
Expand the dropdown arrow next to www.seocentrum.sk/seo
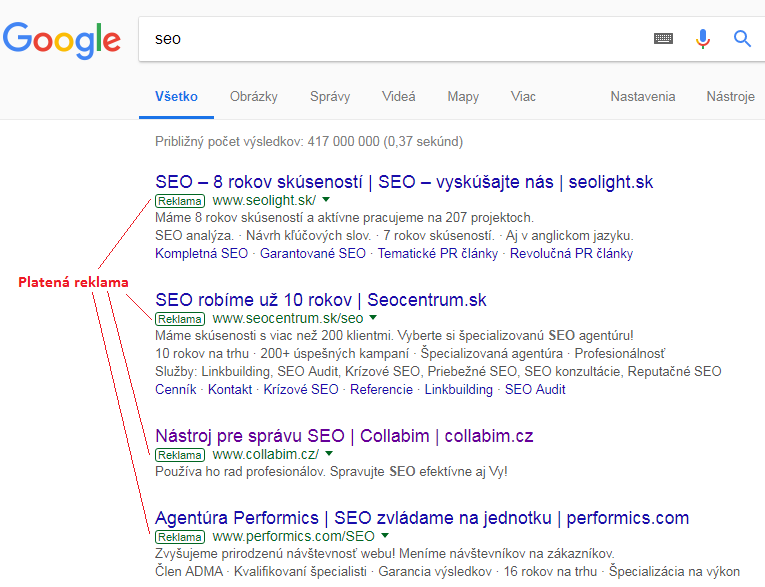tap(373, 318)
